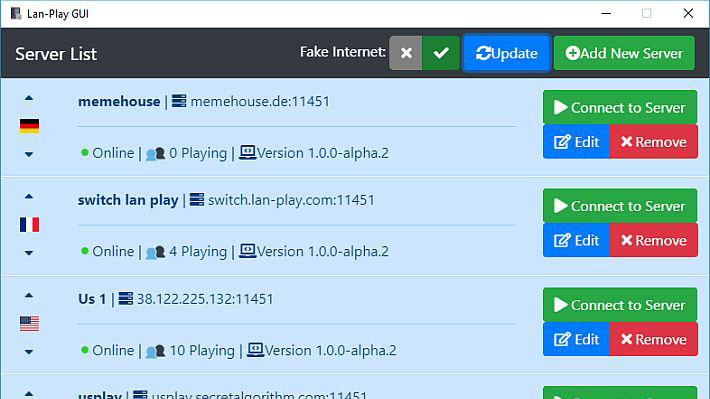Remove the memehouse server
This screenshot has width=710, height=399.
654,142
